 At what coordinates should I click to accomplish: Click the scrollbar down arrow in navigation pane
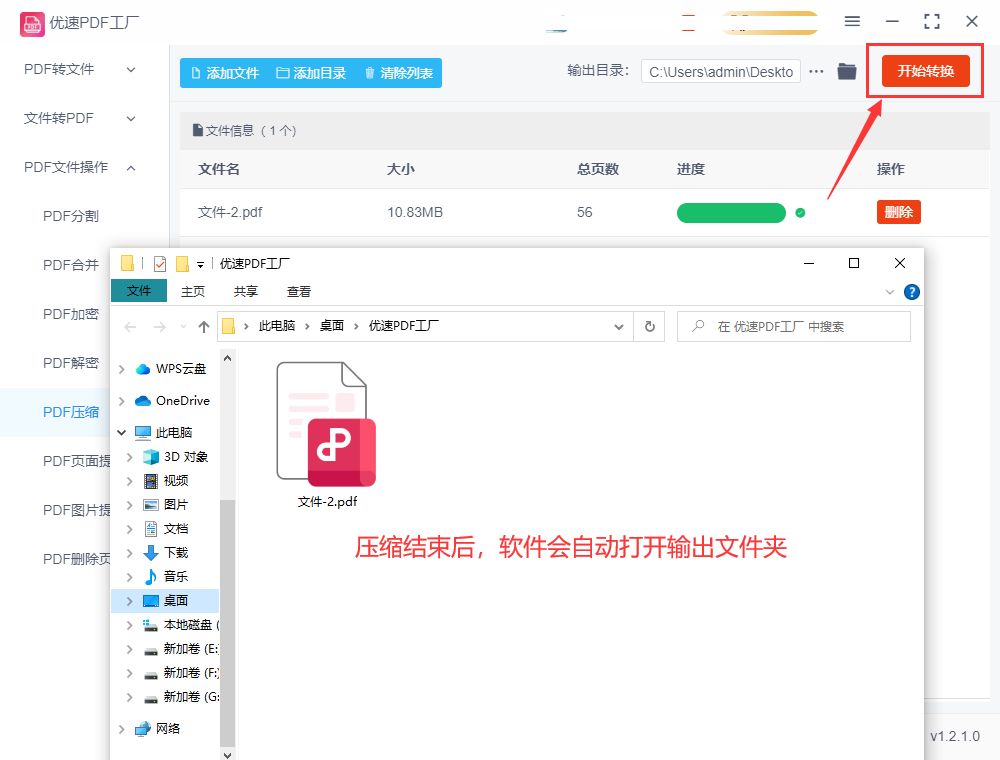click(x=228, y=754)
